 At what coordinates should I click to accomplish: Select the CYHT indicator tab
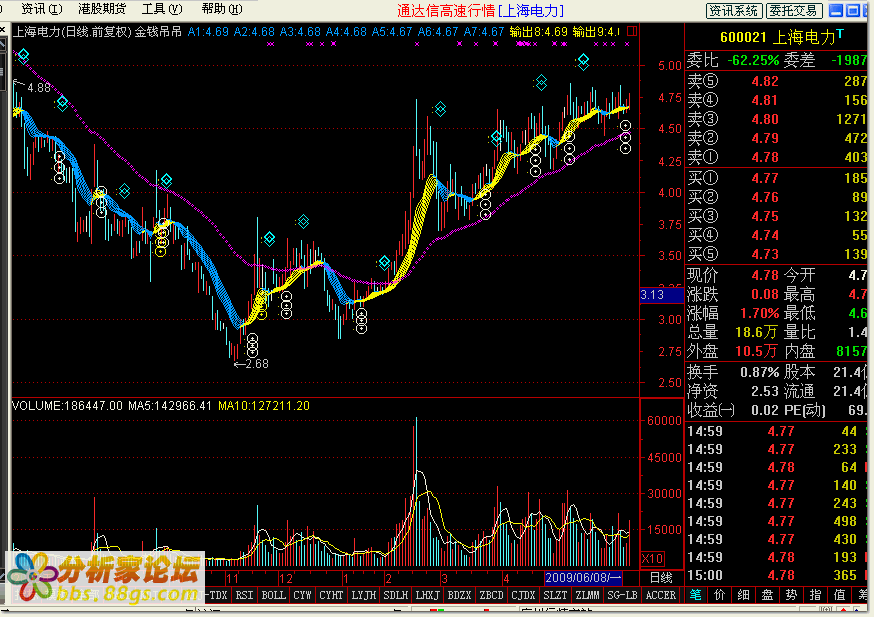tap(331, 595)
